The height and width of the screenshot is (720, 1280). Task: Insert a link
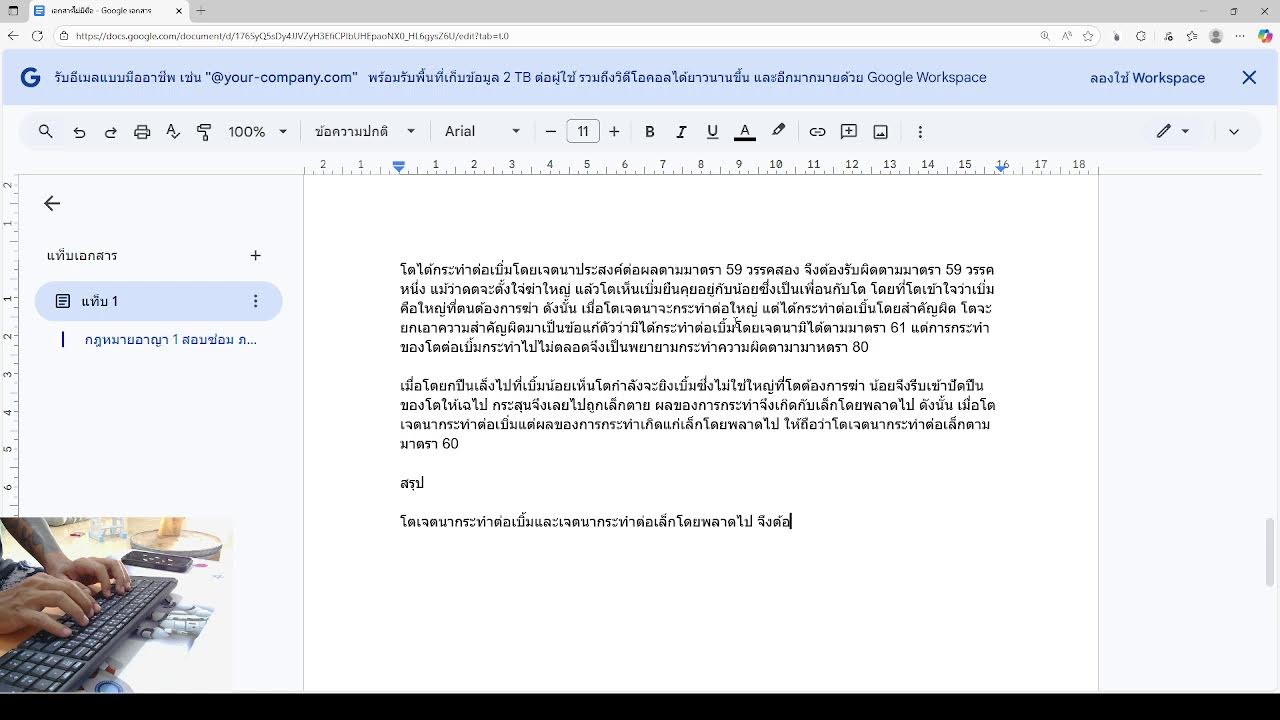click(x=817, y=131)
